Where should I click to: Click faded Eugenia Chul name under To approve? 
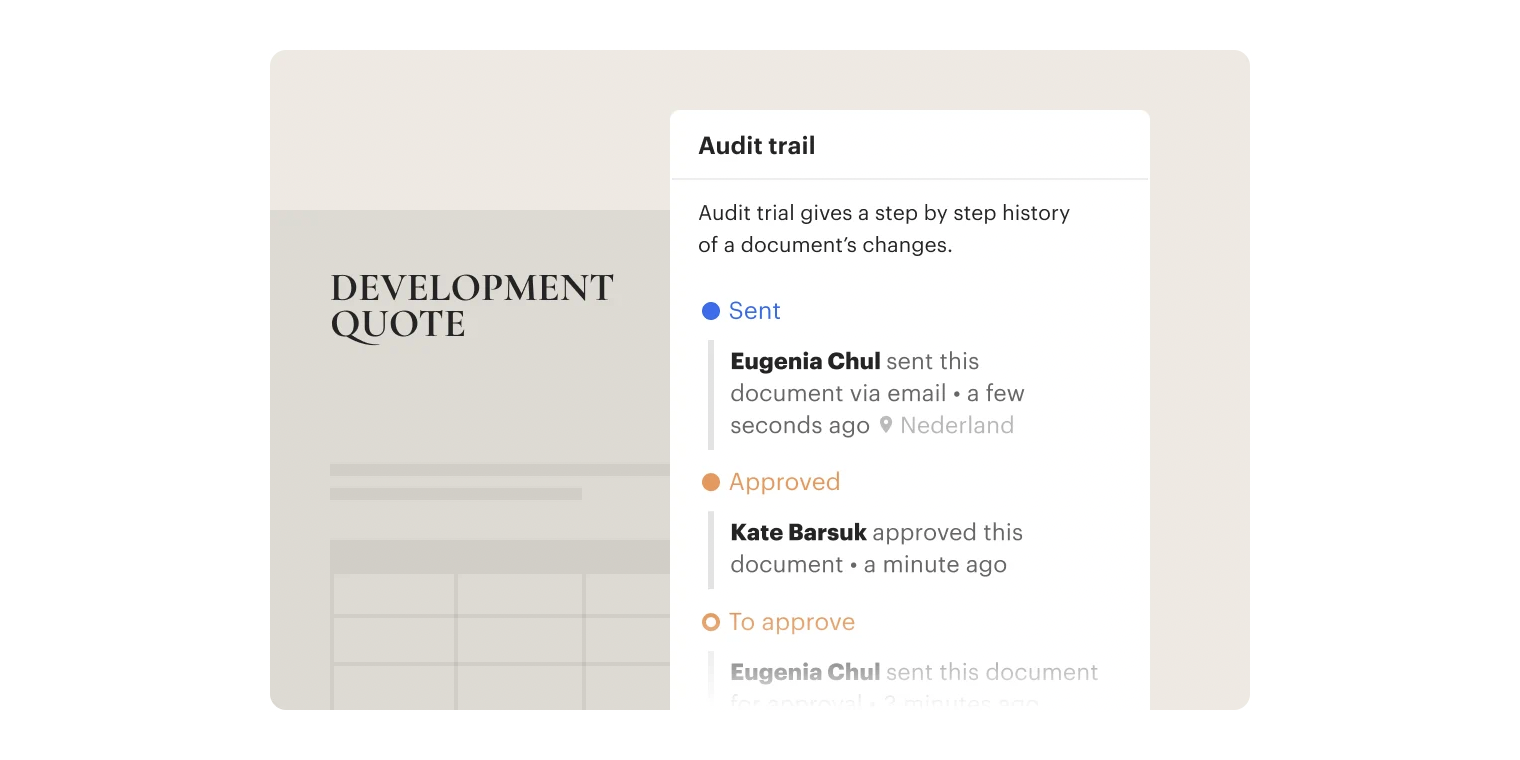(805, 672)
